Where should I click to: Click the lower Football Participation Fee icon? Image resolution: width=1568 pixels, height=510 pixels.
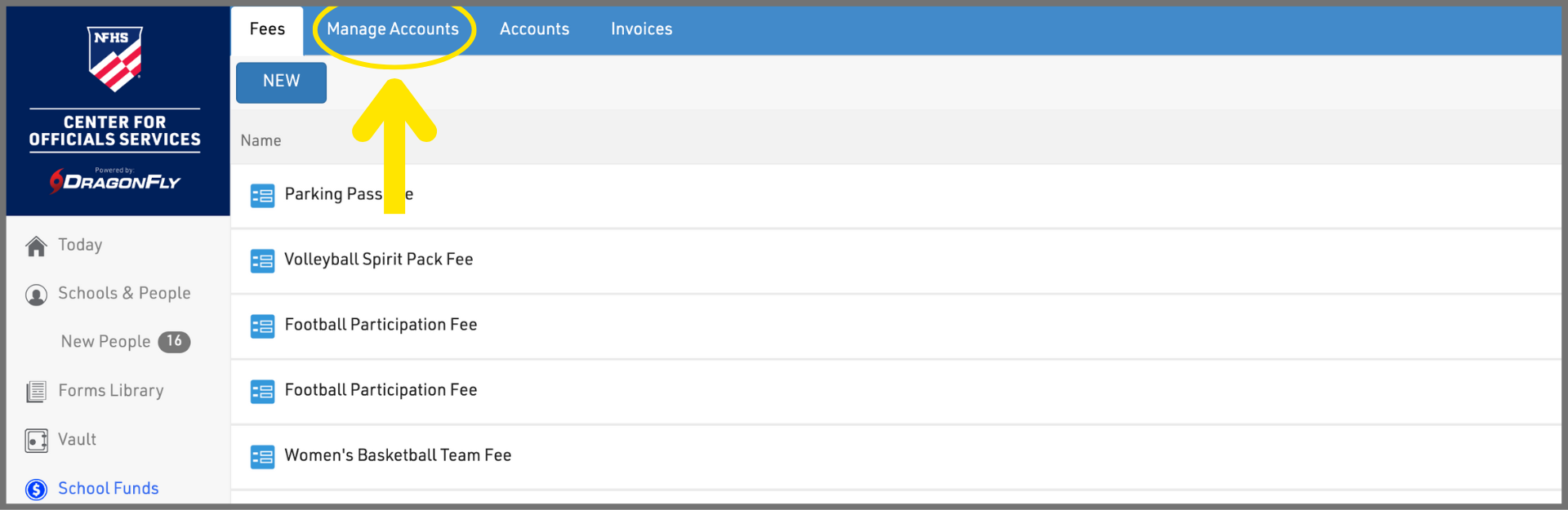(x=262, y=392)
